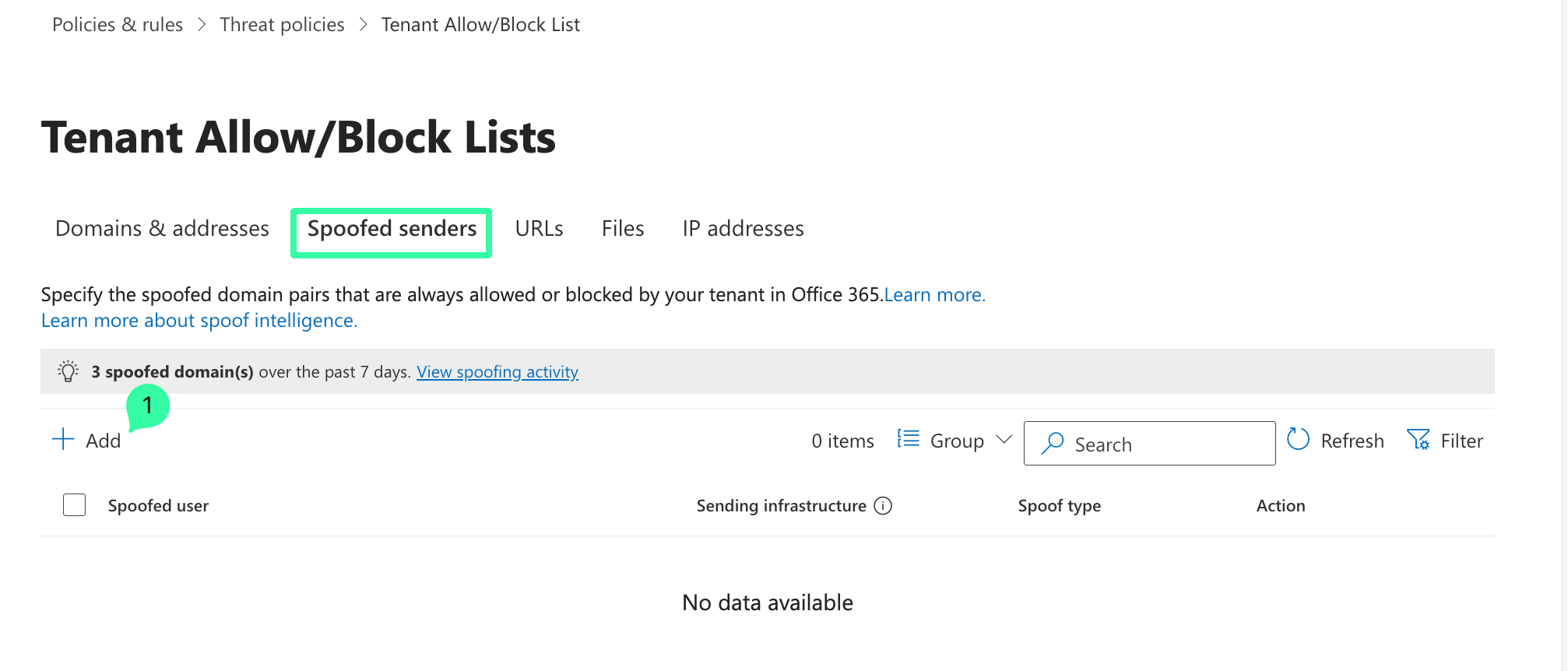Click the Filter funnel icon

(1418, 440)
